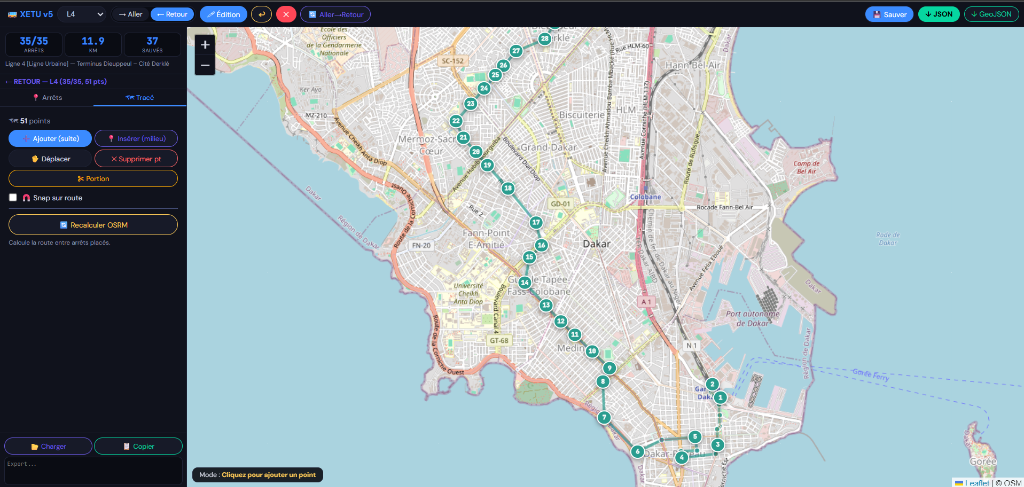Click the '51 points' count label
Image resolution: width=1024 pixels, height=487 pixels.
[x=30, y=121]
